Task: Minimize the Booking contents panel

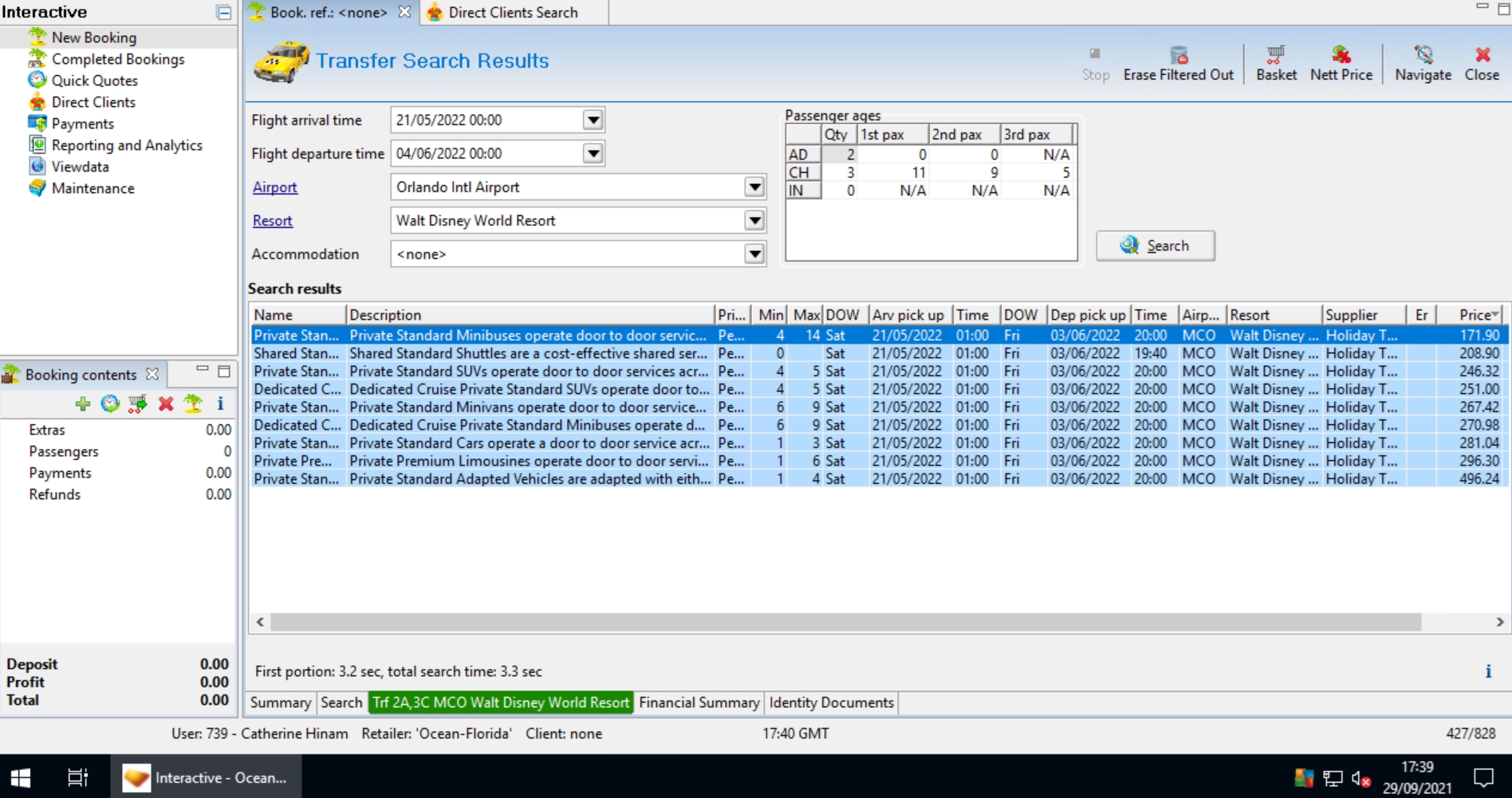Action: pos(203,369)
